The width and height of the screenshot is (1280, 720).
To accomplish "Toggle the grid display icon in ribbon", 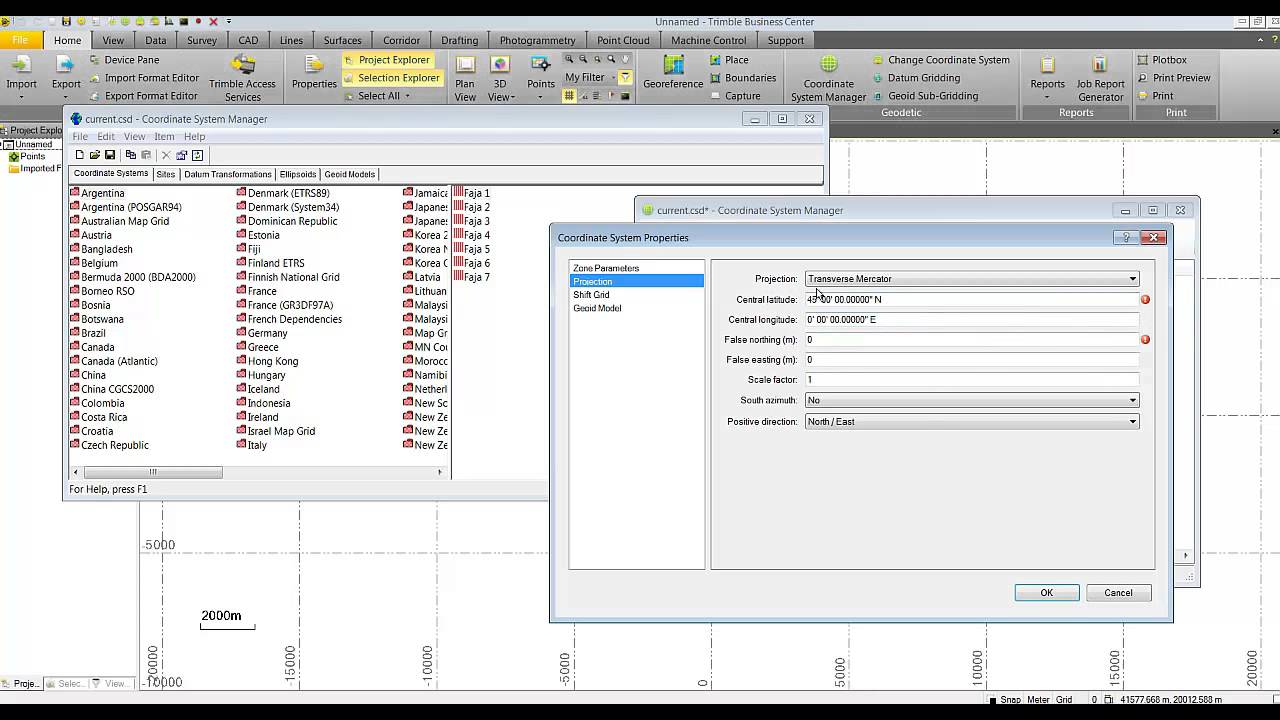I will (569, 96).
